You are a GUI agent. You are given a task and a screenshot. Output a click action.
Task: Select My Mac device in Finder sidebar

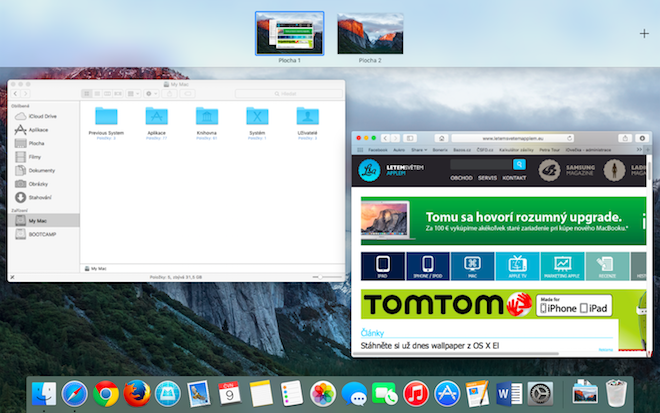pos(43,220)
